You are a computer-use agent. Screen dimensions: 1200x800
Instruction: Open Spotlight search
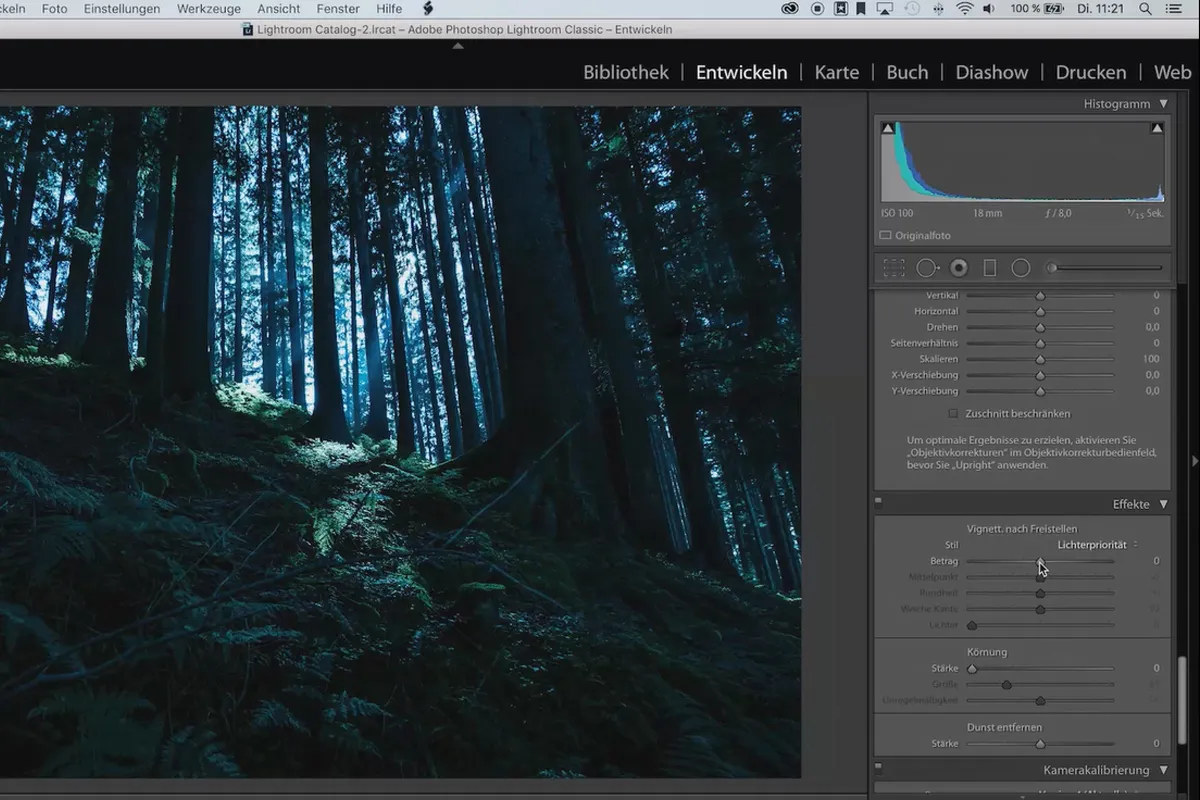point(1145,9)
